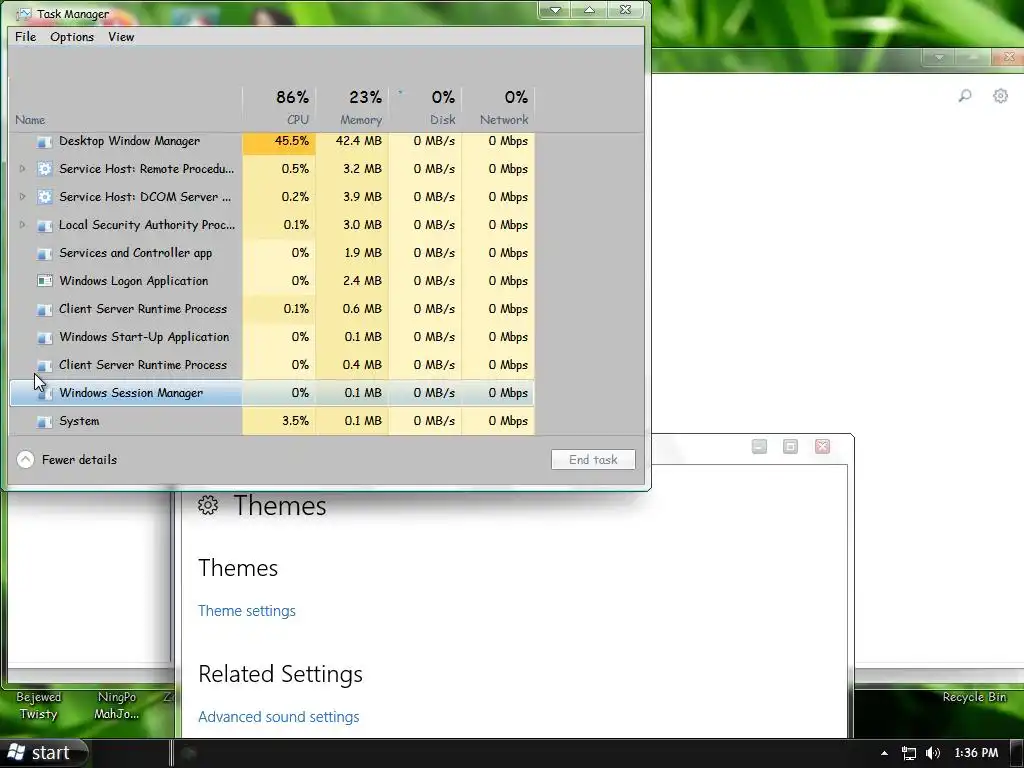Click the Task Manager title bar icon
This screenshot has width=1024, height=768.
tap(24, 14)
